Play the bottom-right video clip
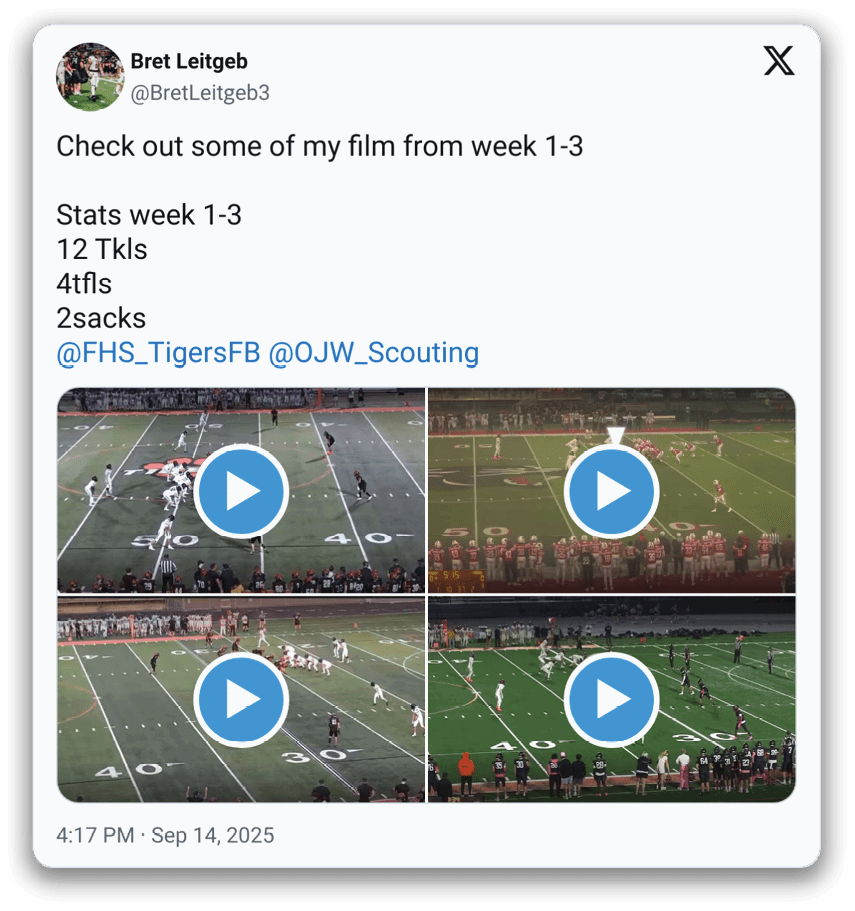The width and height of the screenshot is (855, 911). tap(611, 699)
